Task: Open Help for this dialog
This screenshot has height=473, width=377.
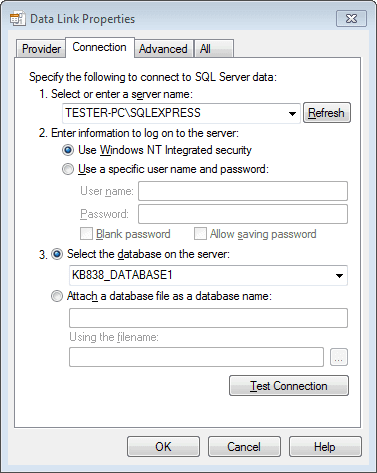Action: [x=325, y=447]
